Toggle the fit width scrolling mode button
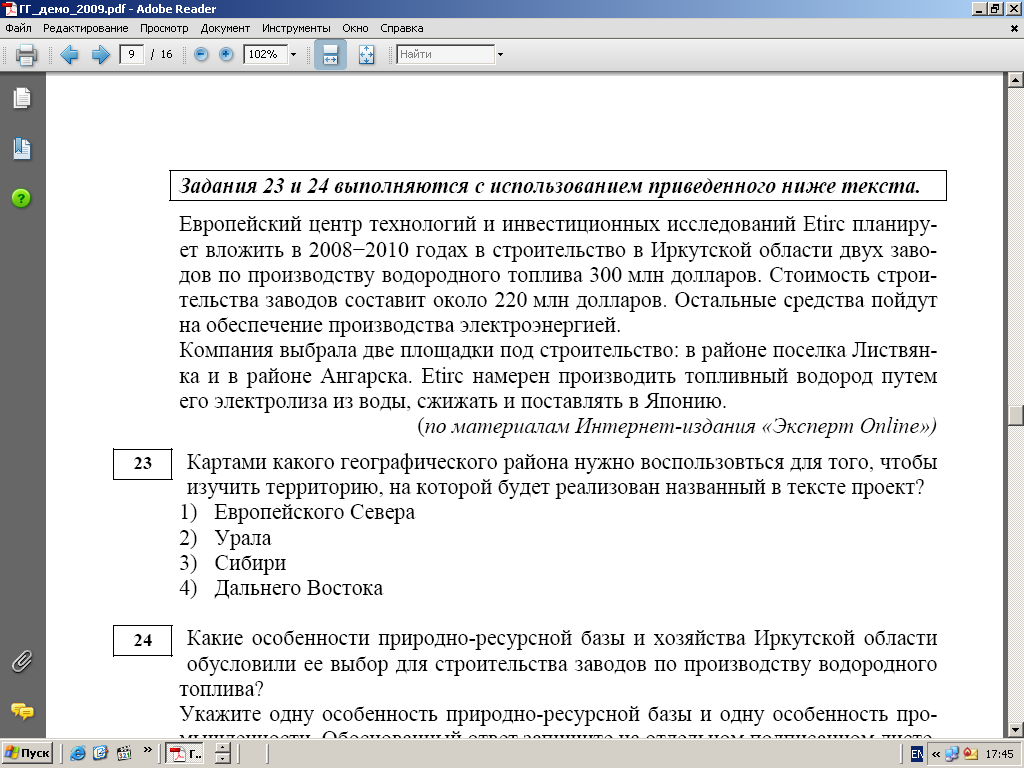The width and height of the screenshot is (1024, 768). tap(330, 54)
